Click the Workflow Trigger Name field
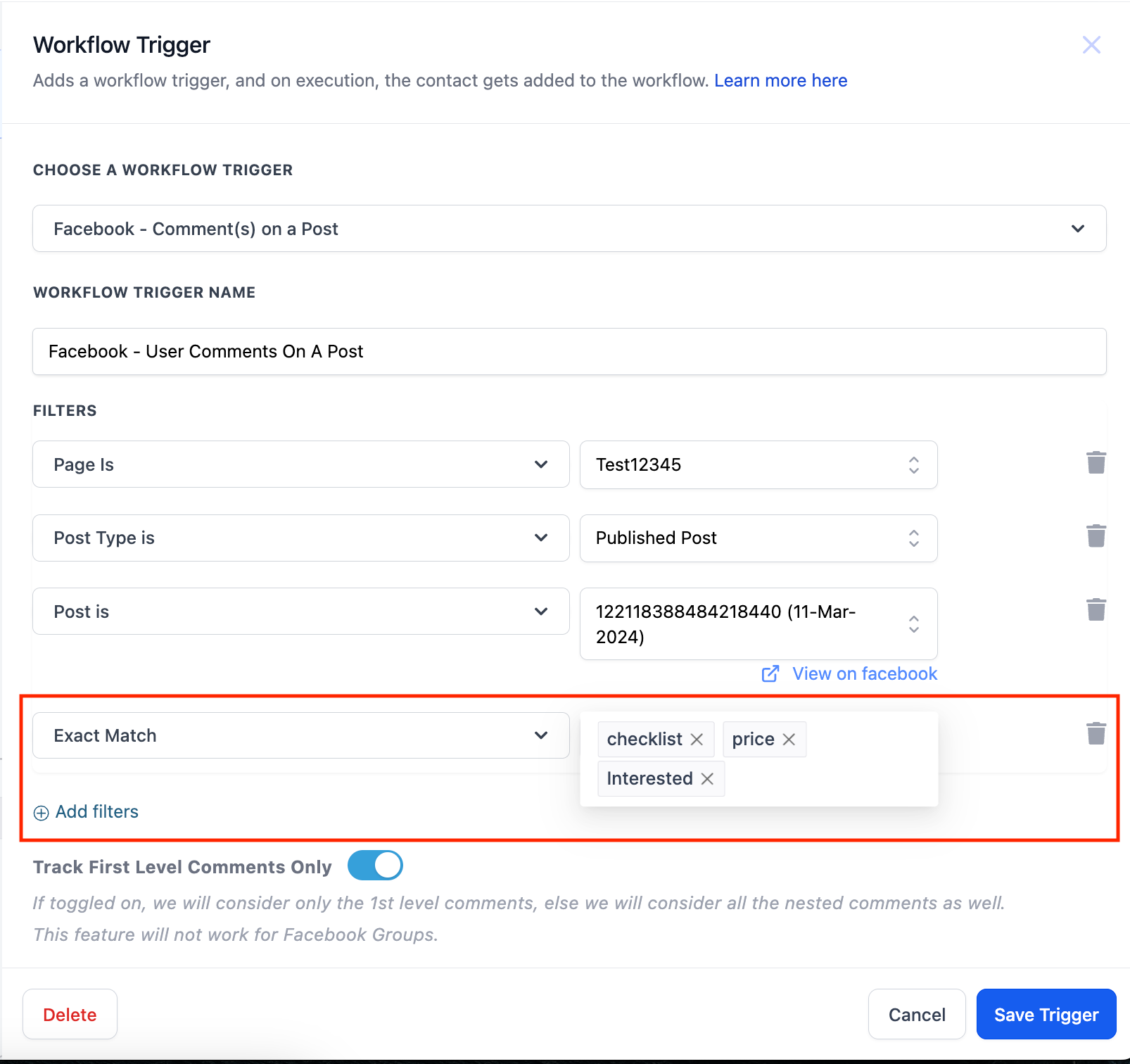This screenshot has height=1064, width=1130. (569, 351)
